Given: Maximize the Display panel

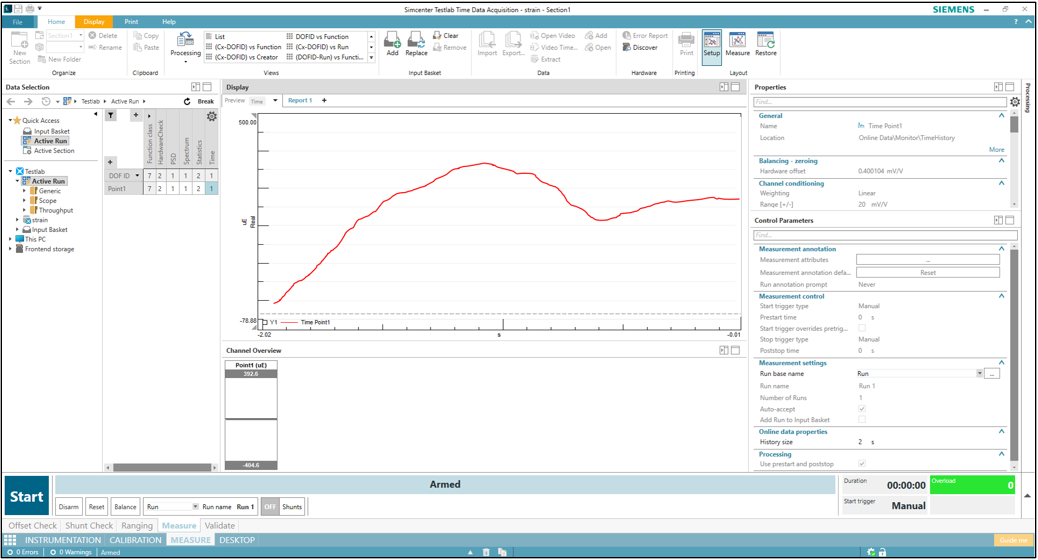Looking at the screenshot, I should [735, 87].
